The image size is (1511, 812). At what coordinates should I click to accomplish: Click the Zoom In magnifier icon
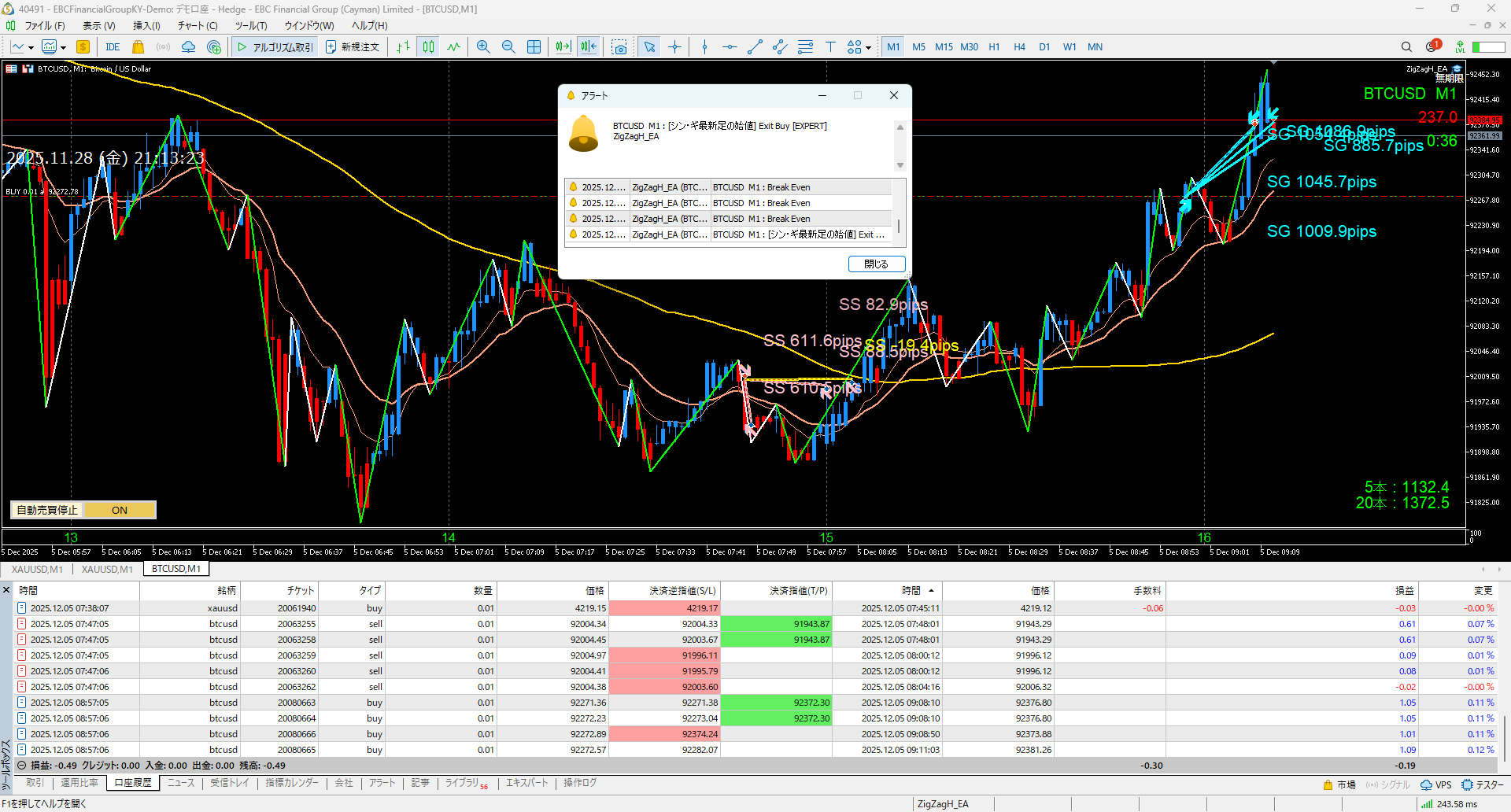coord(483,47)
